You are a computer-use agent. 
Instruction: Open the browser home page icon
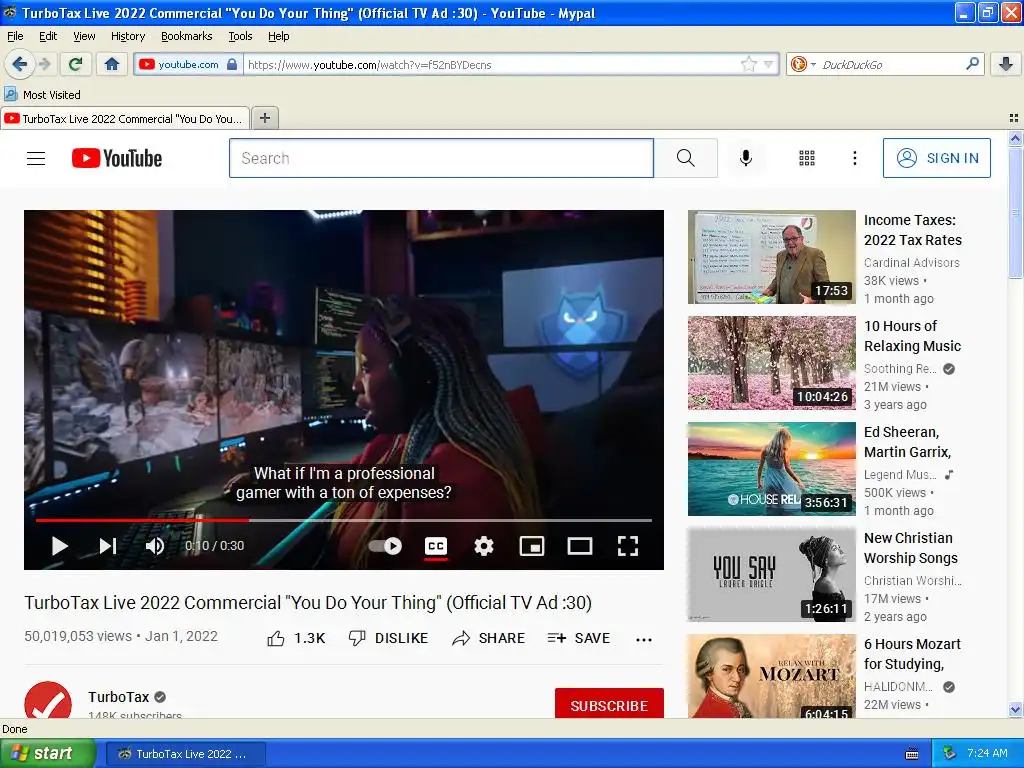[x=112, y=64]
